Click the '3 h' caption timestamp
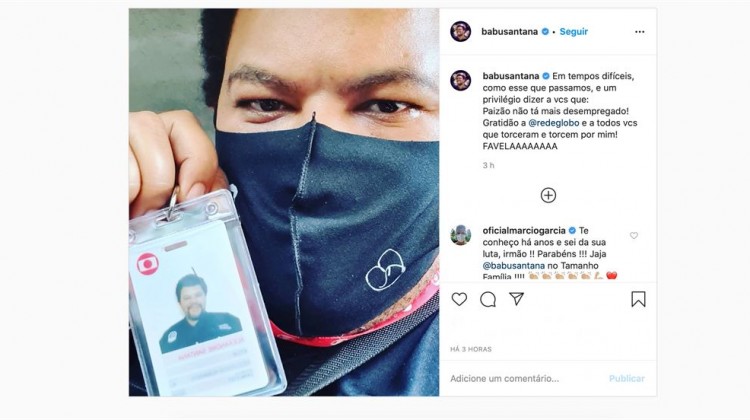Image resolution: width=750 pixels, height=420 pixels. point(488,166)
